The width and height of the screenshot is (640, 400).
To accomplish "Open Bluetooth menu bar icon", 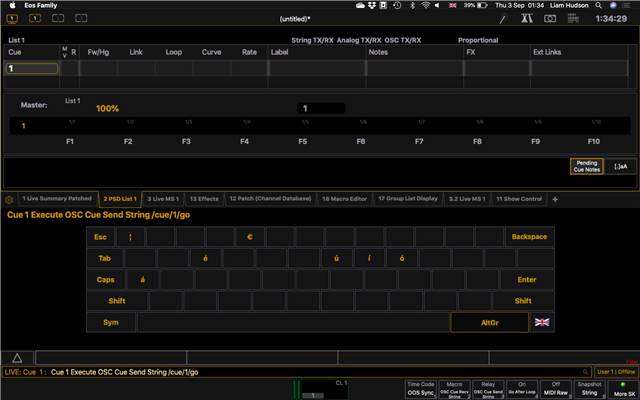I will click(x=412, y=5).
